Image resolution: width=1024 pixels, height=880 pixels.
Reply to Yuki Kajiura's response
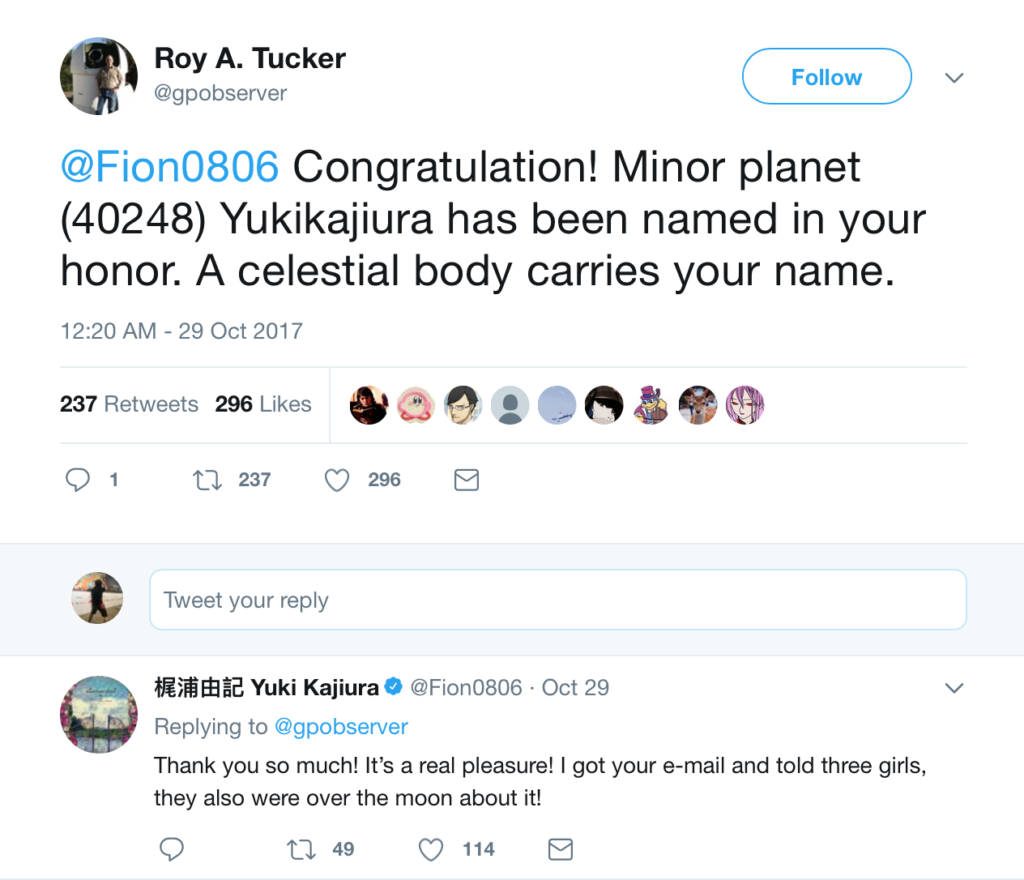(x=172, y=849)
